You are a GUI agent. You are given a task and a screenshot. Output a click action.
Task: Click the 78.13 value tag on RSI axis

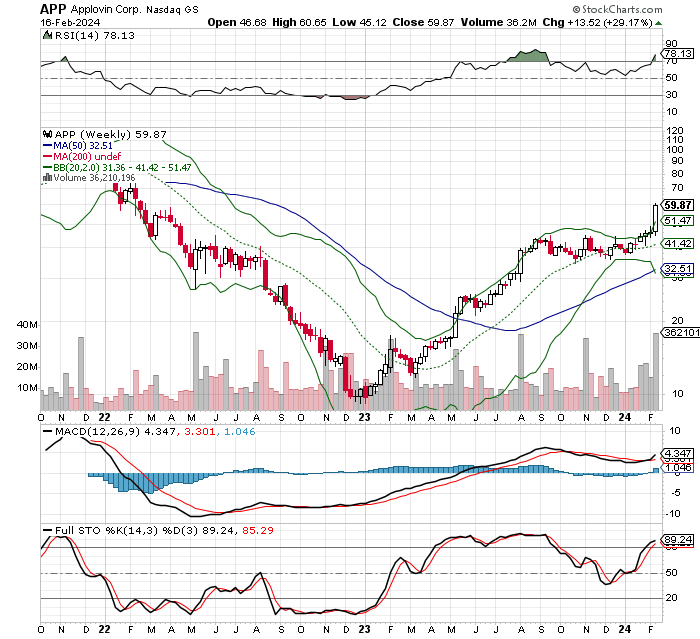678,54
